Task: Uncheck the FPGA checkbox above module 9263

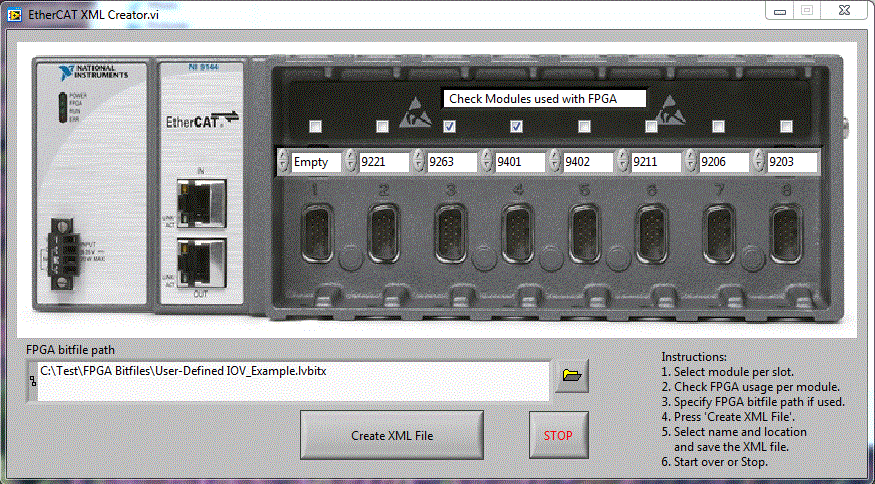Action: [x=449, y=127]
